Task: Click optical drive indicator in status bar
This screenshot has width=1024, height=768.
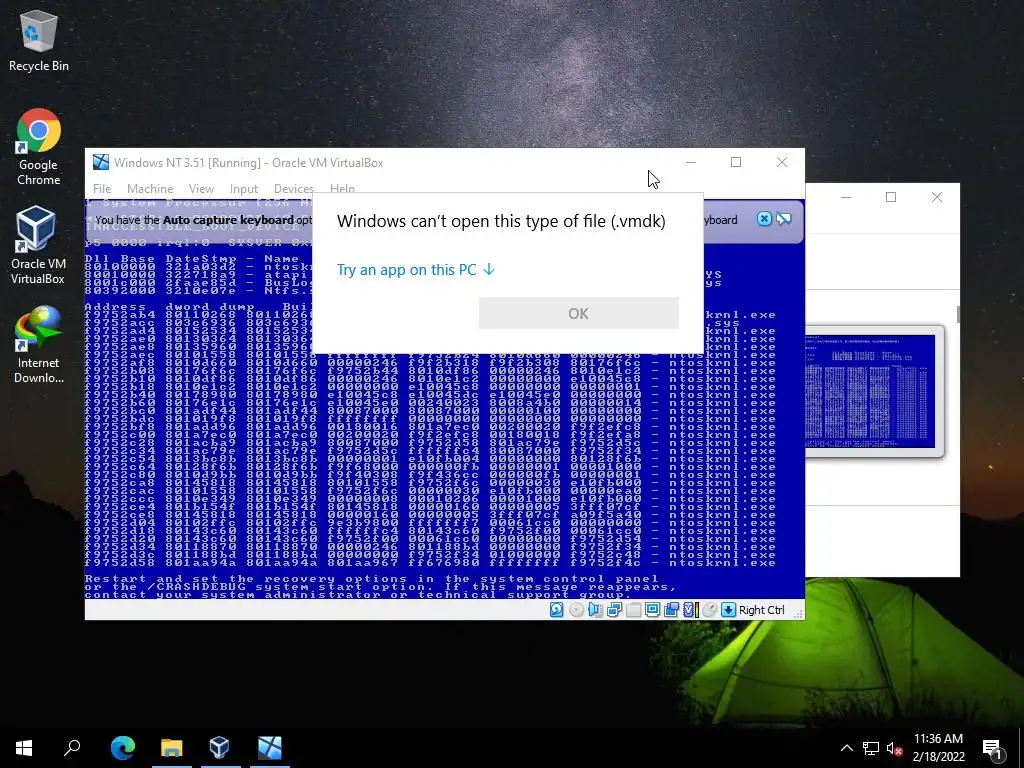Action: point(576,610)
